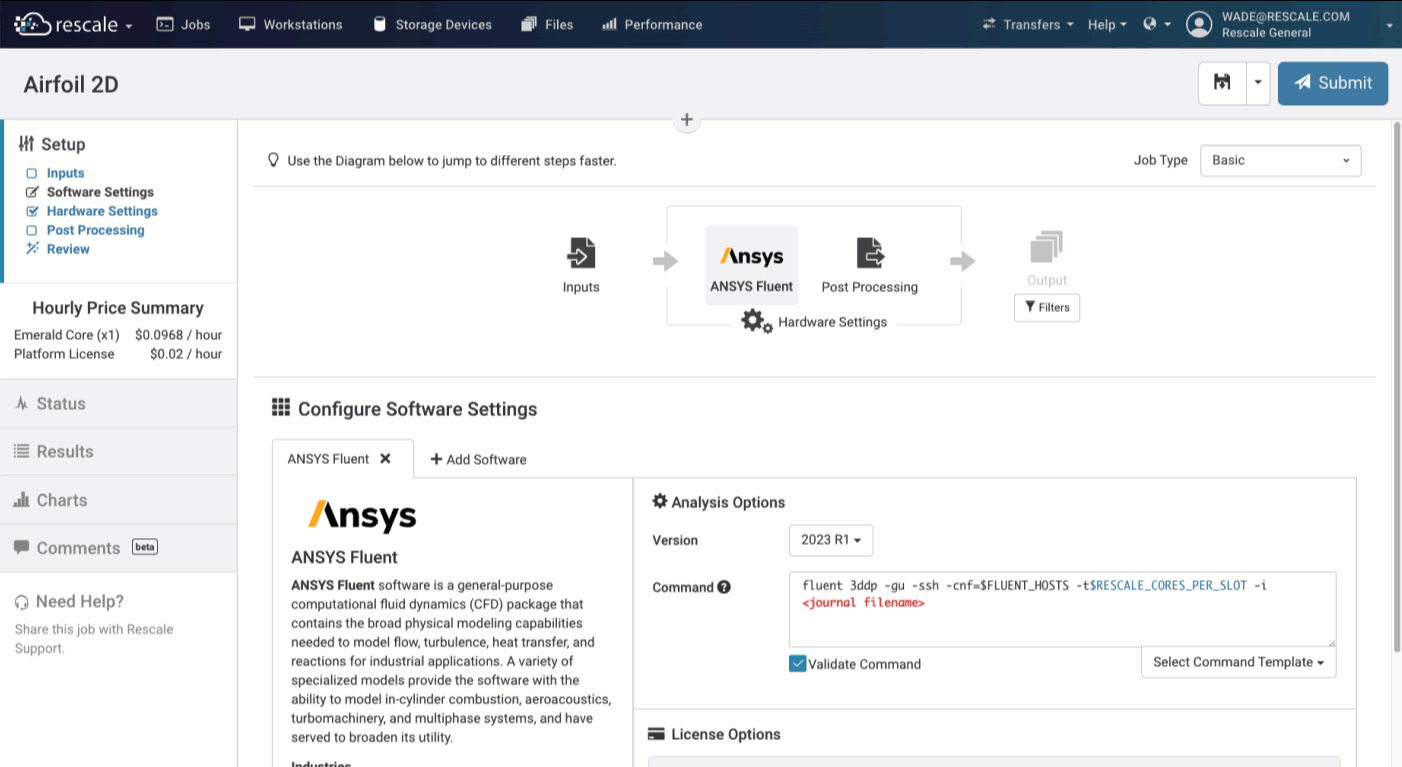Click the user account avatar icon

click(1199, 24)
